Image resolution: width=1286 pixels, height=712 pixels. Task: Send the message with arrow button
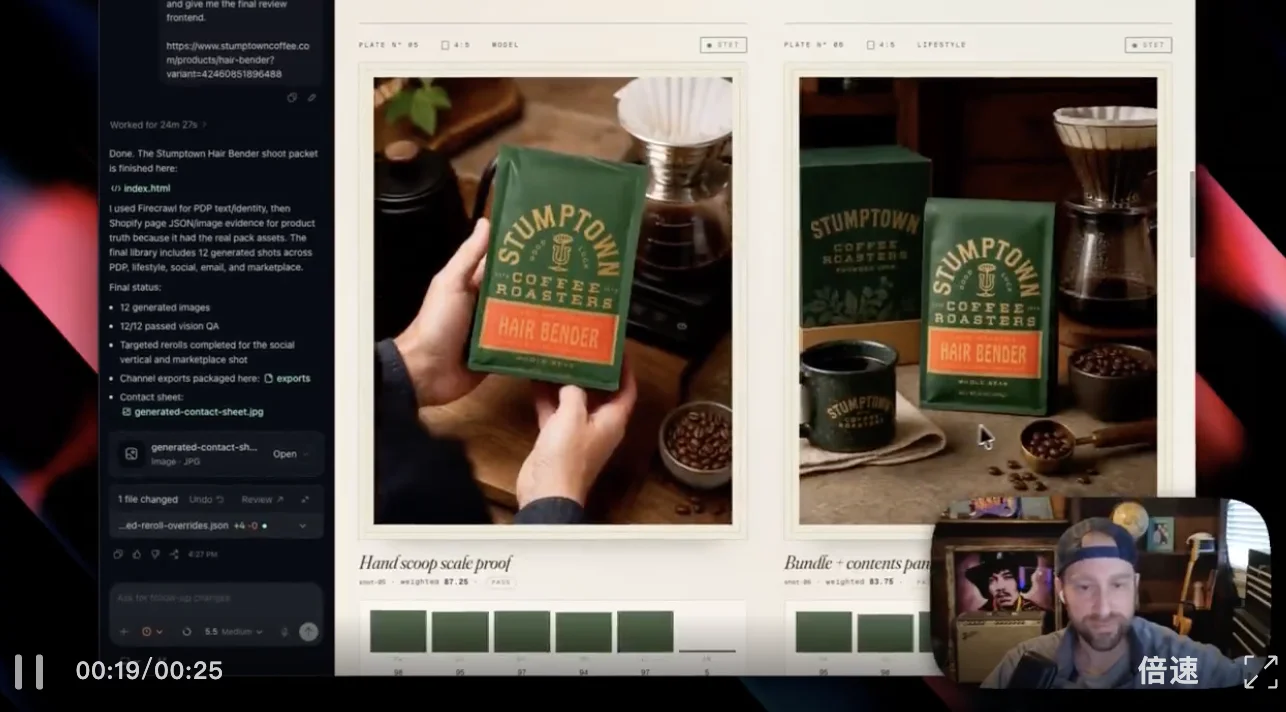[x=309, y=632]
